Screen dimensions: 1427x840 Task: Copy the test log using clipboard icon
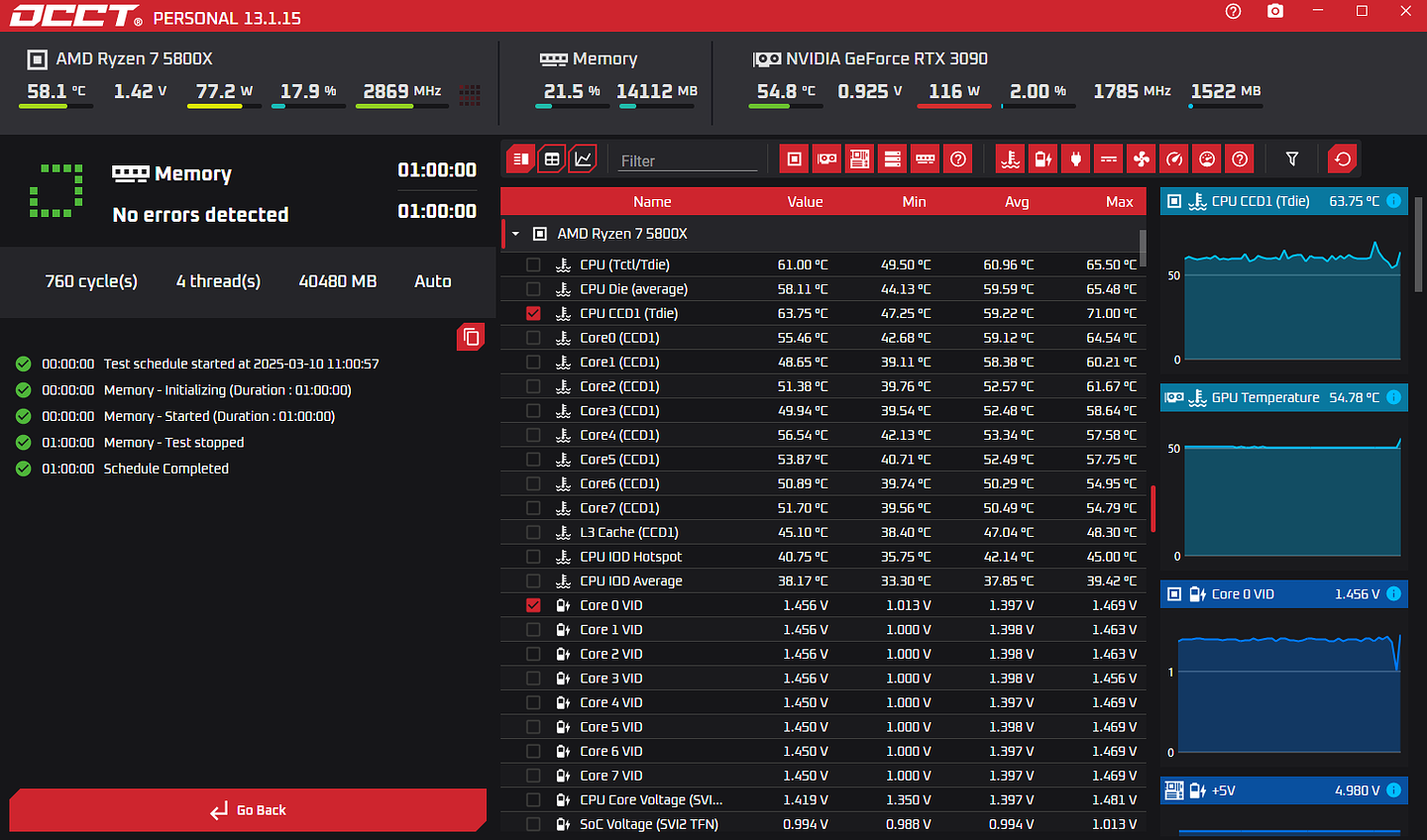(x=471, y=338)
